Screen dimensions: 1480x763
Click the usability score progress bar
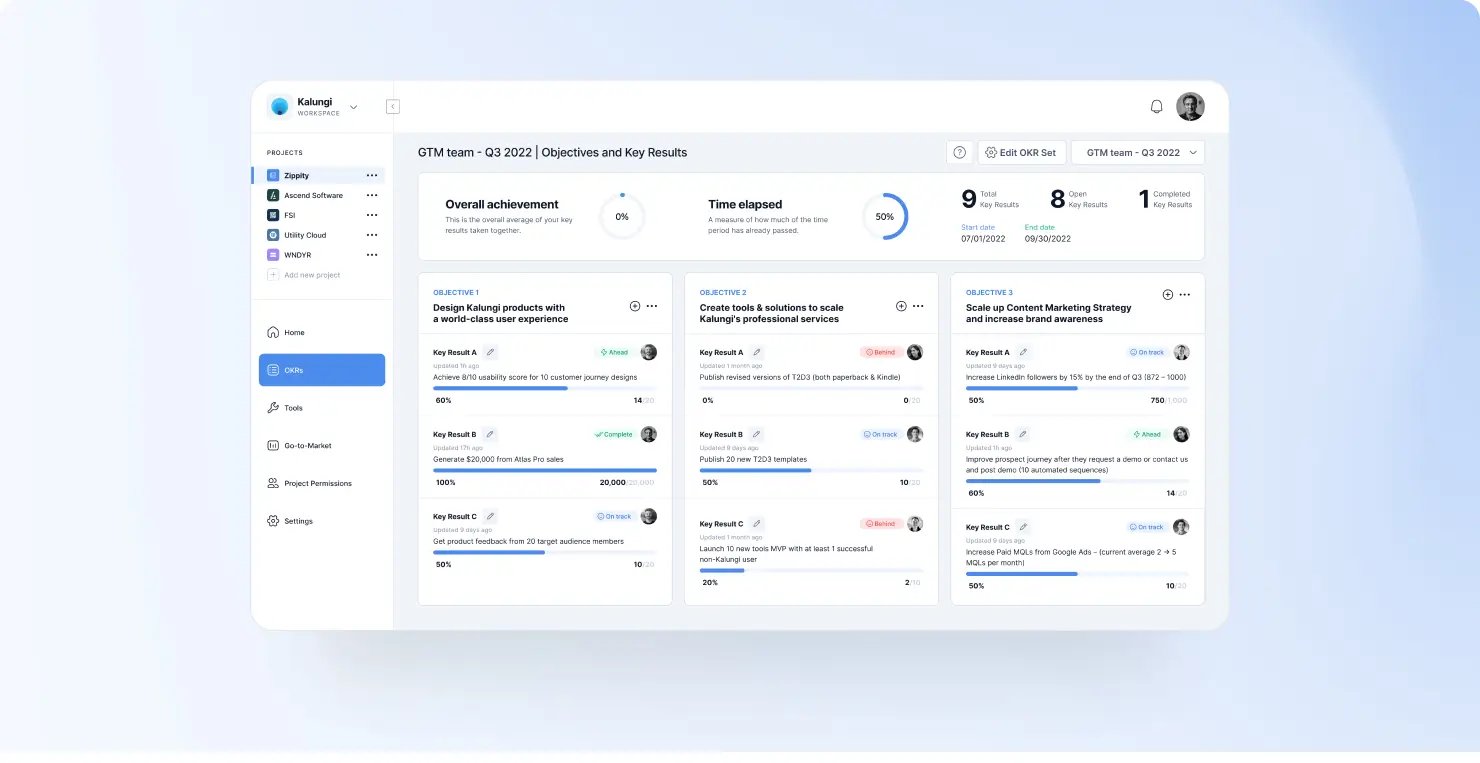tap(544, 387)
